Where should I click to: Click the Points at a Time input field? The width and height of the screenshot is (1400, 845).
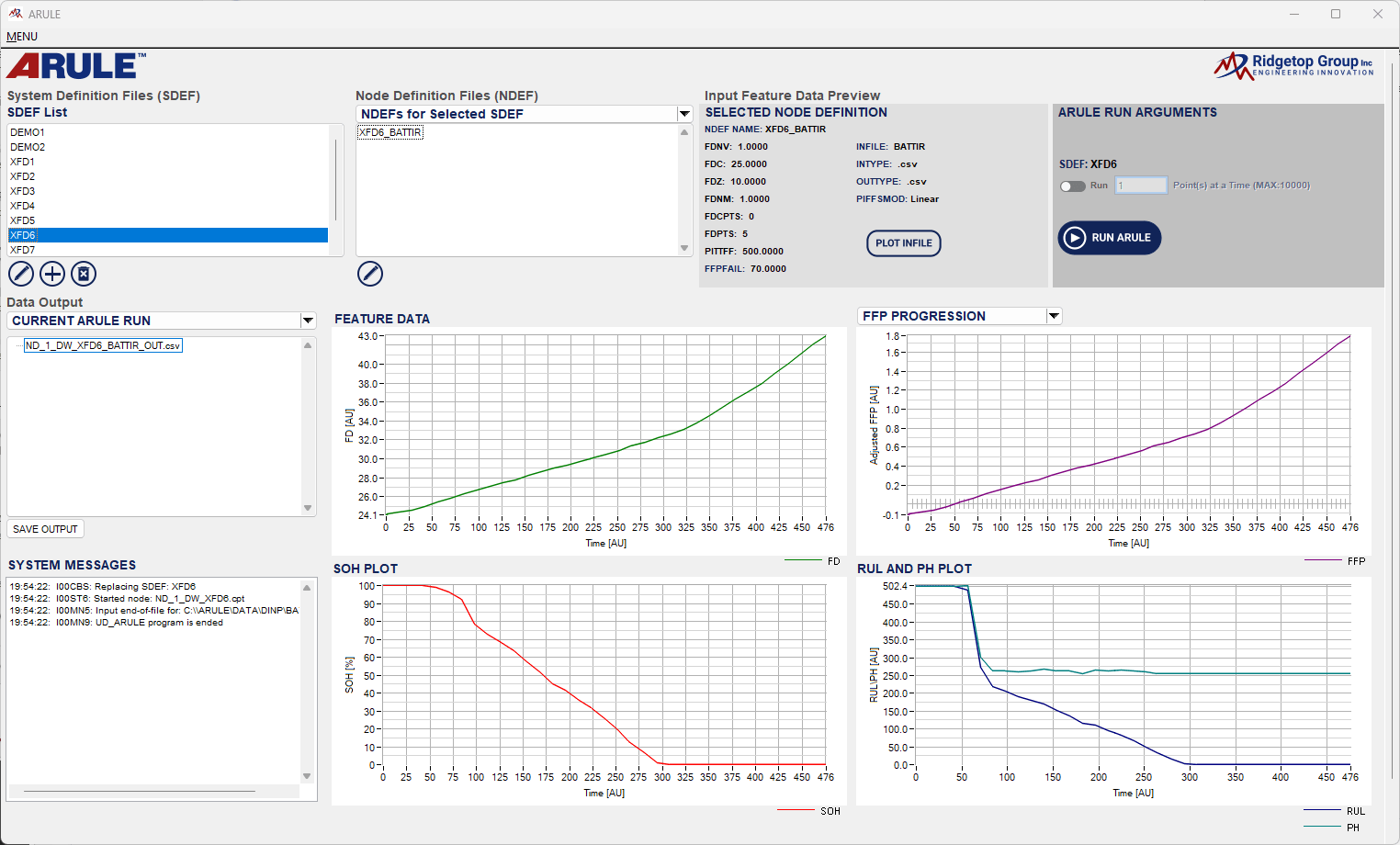point(1141,186)
